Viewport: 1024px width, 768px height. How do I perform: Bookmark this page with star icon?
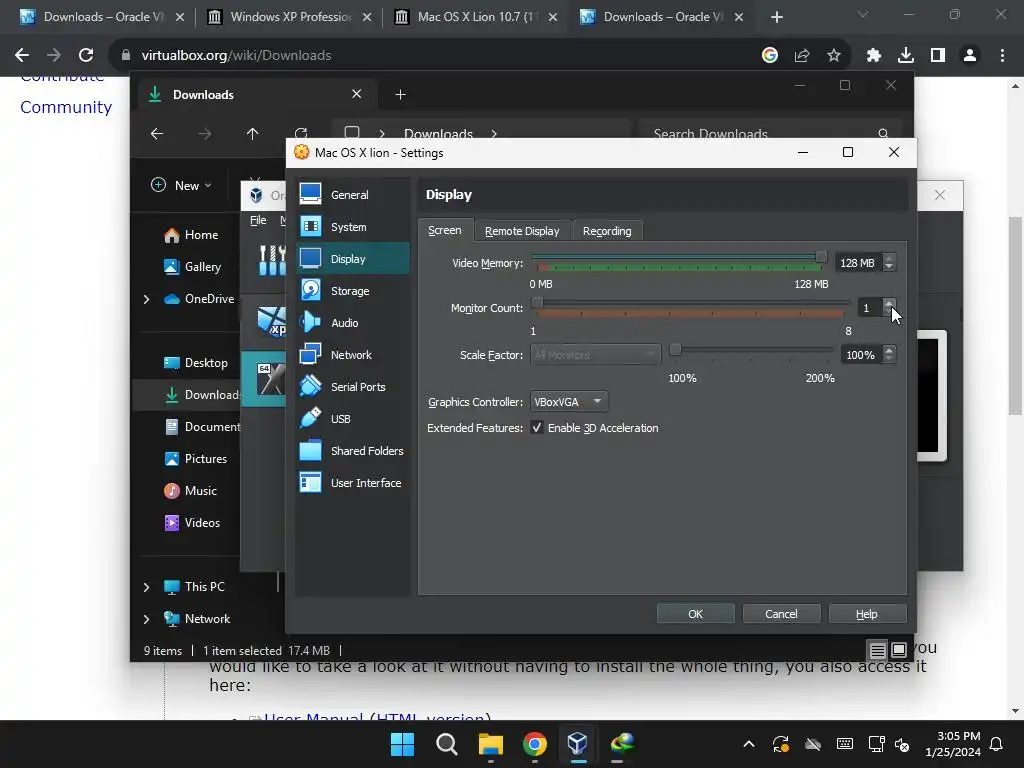coord(833,56)
